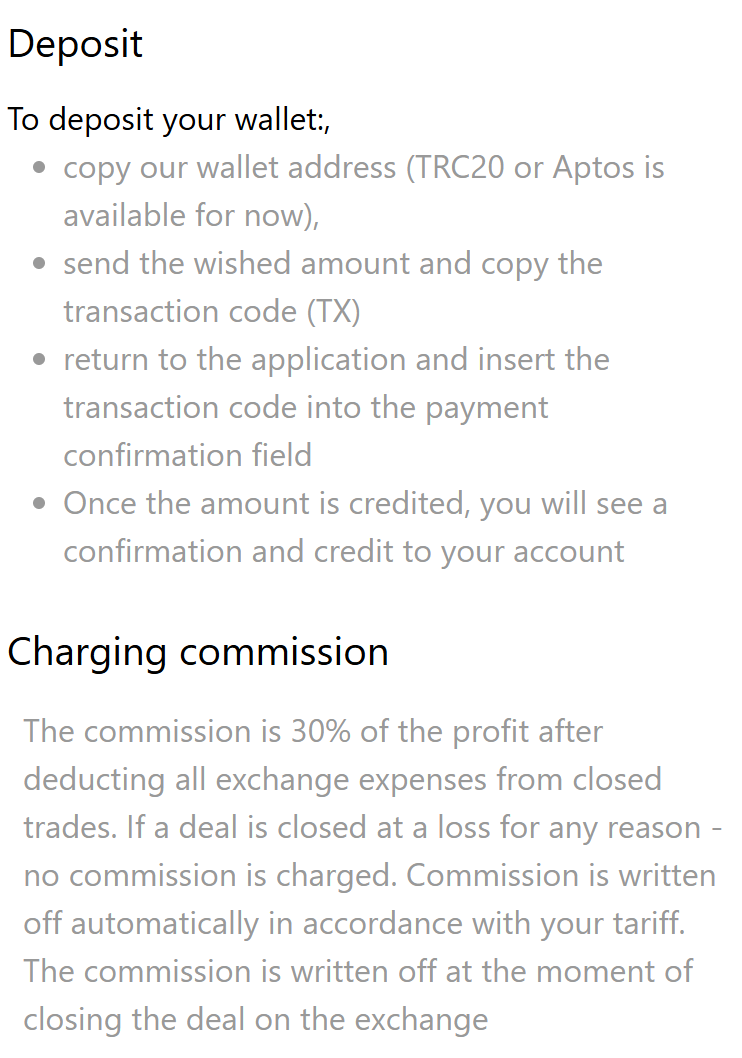Click the TRC20 text in the first bullet
742x1058 pixels.
click(x=461, y=167)
